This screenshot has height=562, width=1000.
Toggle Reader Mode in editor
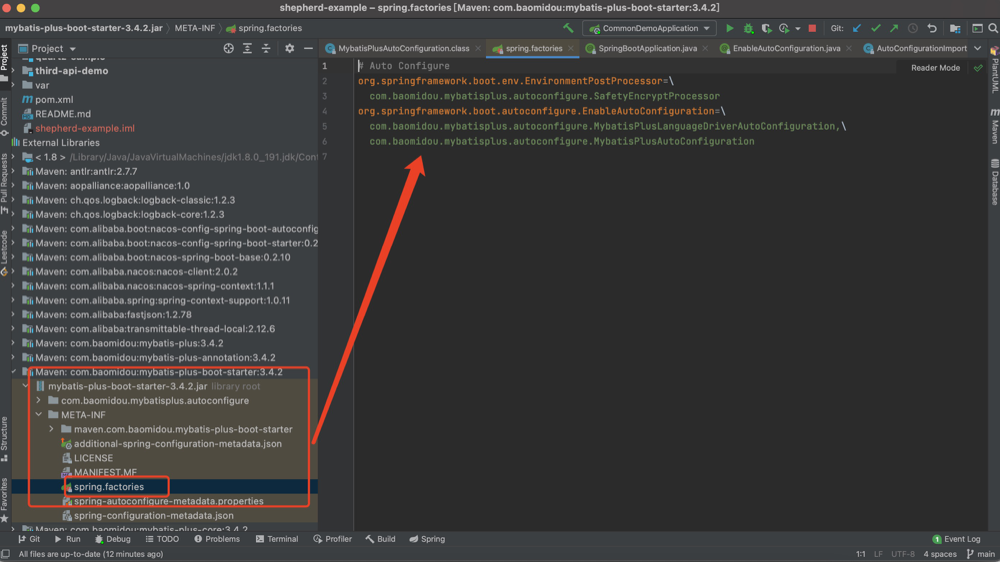[935, 68]
